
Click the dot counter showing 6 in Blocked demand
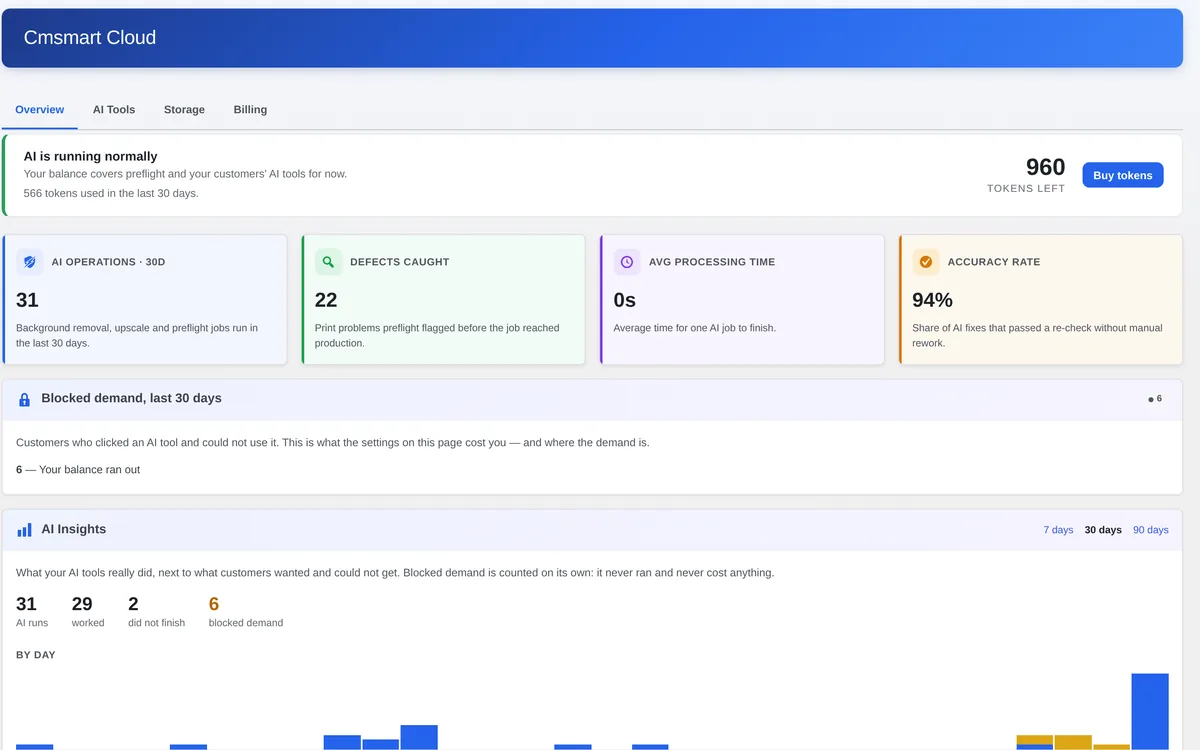tap(1155, 399)
